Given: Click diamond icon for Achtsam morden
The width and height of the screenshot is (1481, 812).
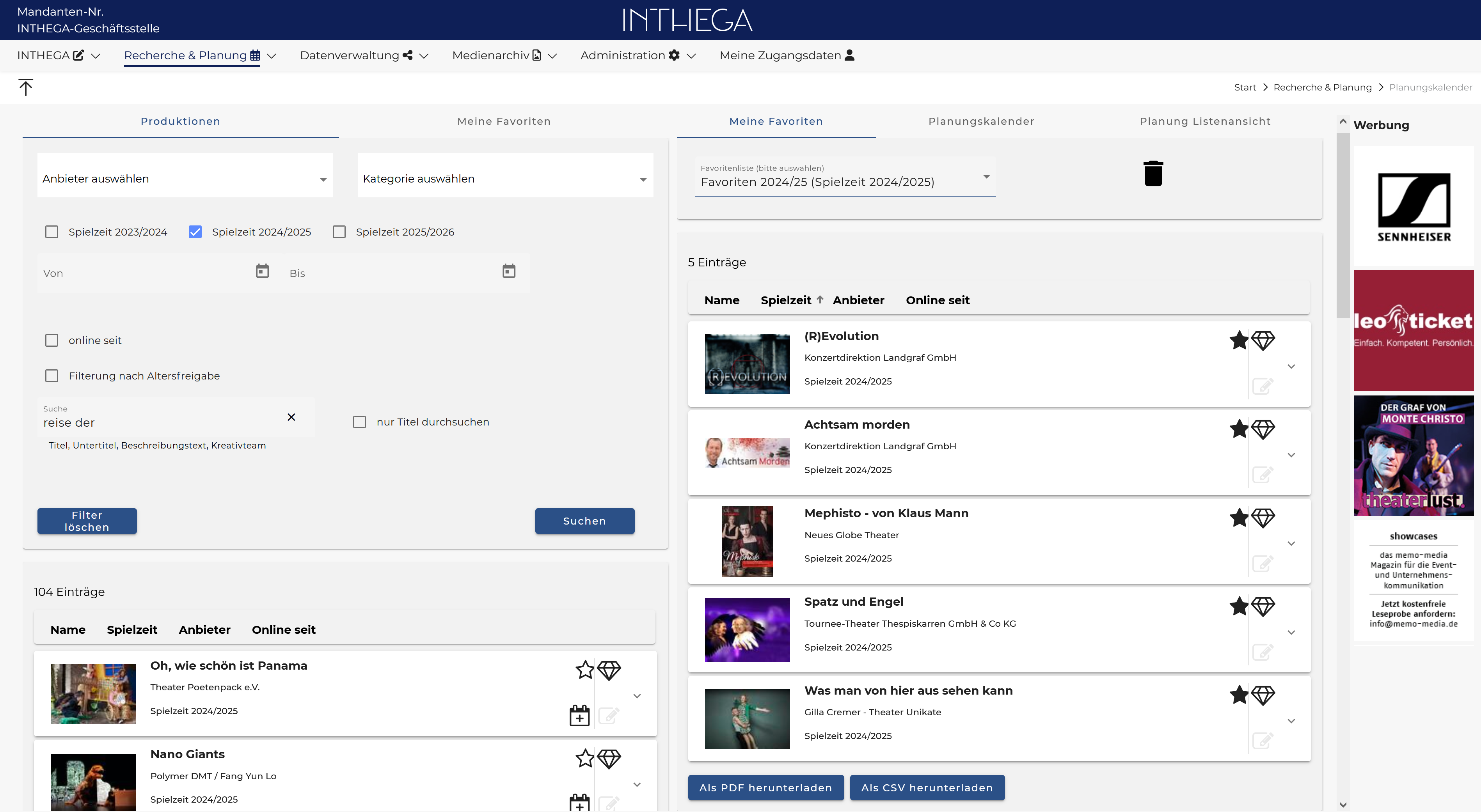Looking at the screenshot, I should (1263, 429).
